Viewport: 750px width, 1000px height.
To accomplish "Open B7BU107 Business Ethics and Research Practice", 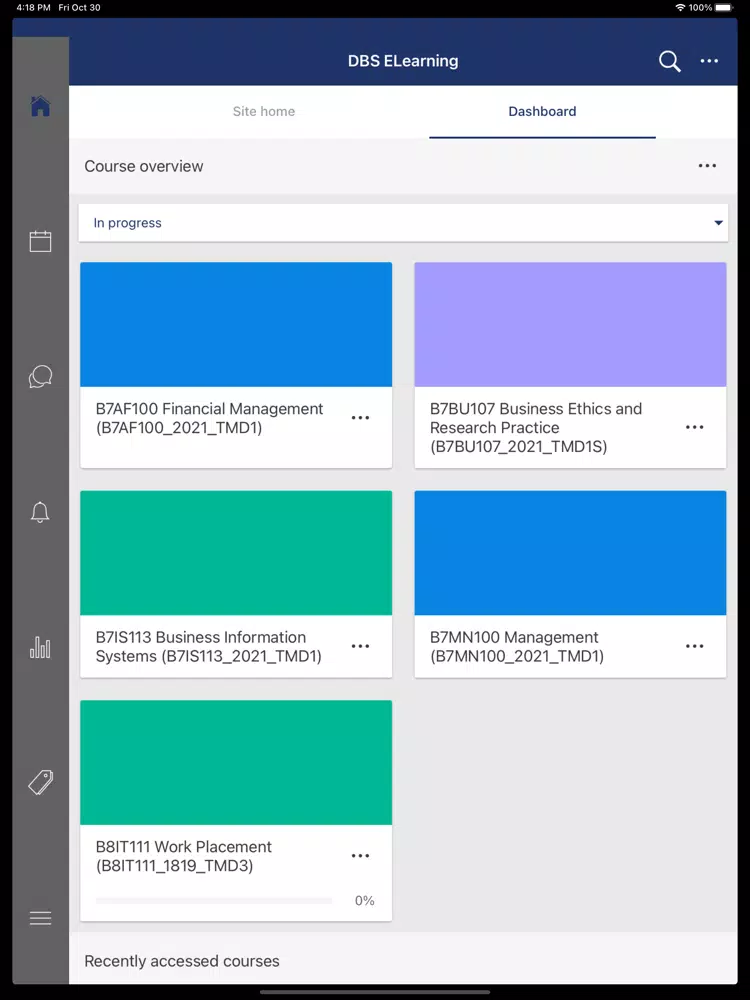I will pos(536,427).
